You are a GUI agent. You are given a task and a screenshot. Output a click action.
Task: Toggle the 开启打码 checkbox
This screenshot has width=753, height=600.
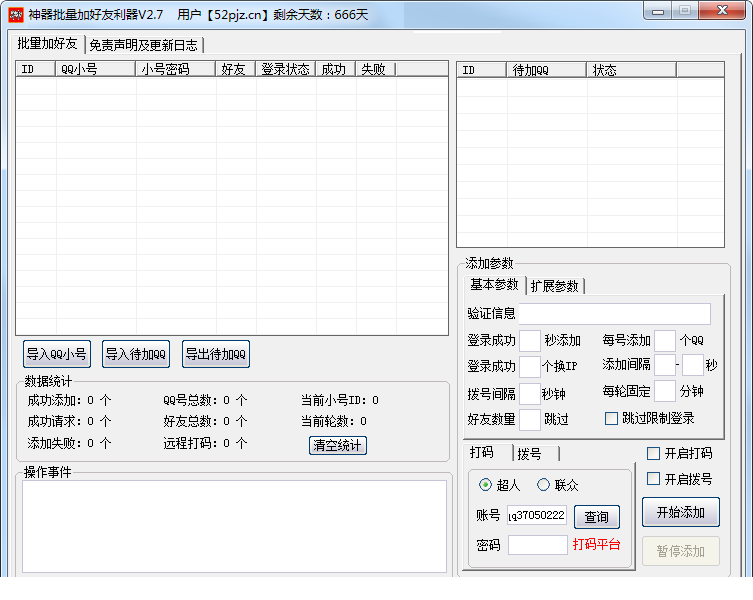(680, 453)
